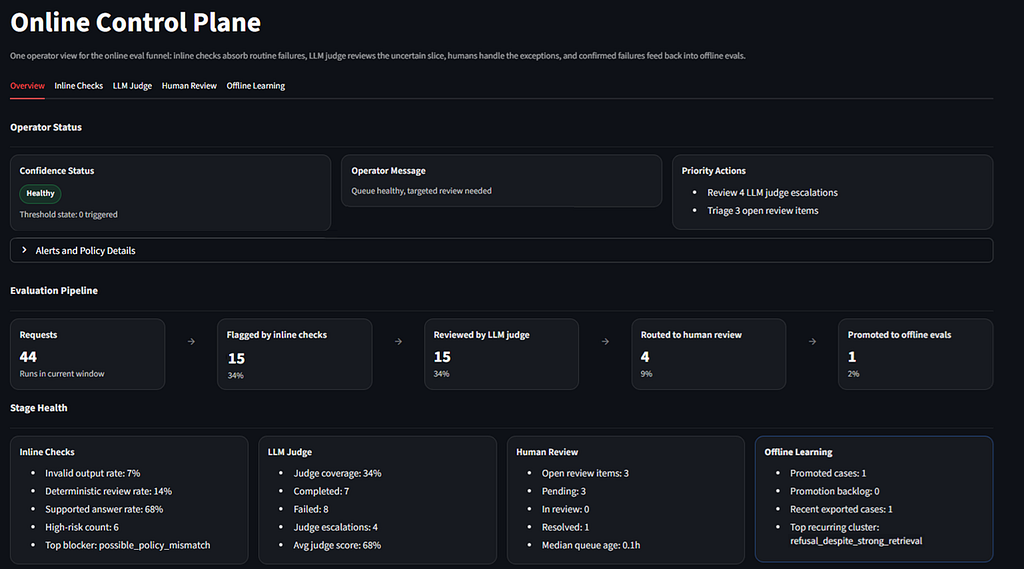Click 'Judge escalations: 4'

point(335,527)
